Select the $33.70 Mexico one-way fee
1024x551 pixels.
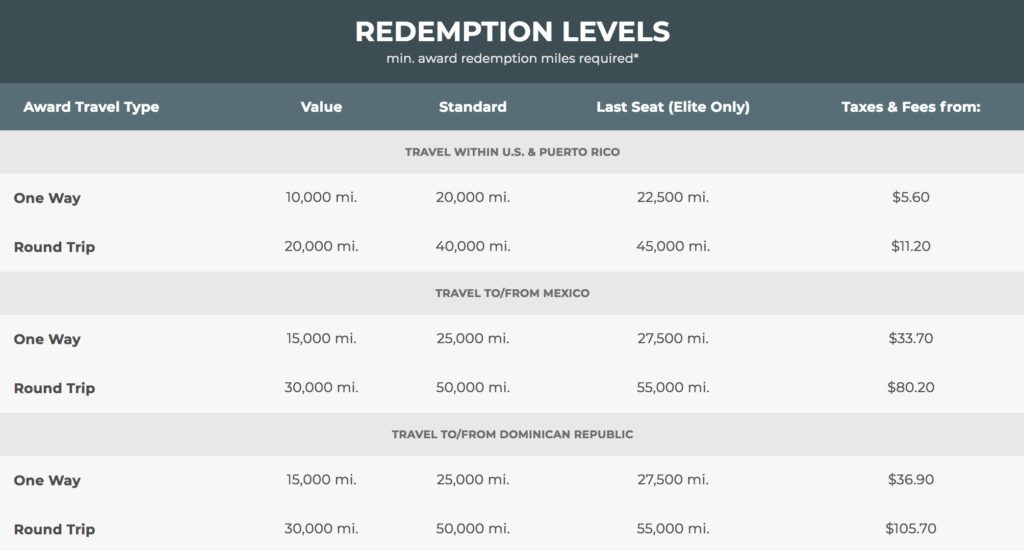click(x=910, y=338)
